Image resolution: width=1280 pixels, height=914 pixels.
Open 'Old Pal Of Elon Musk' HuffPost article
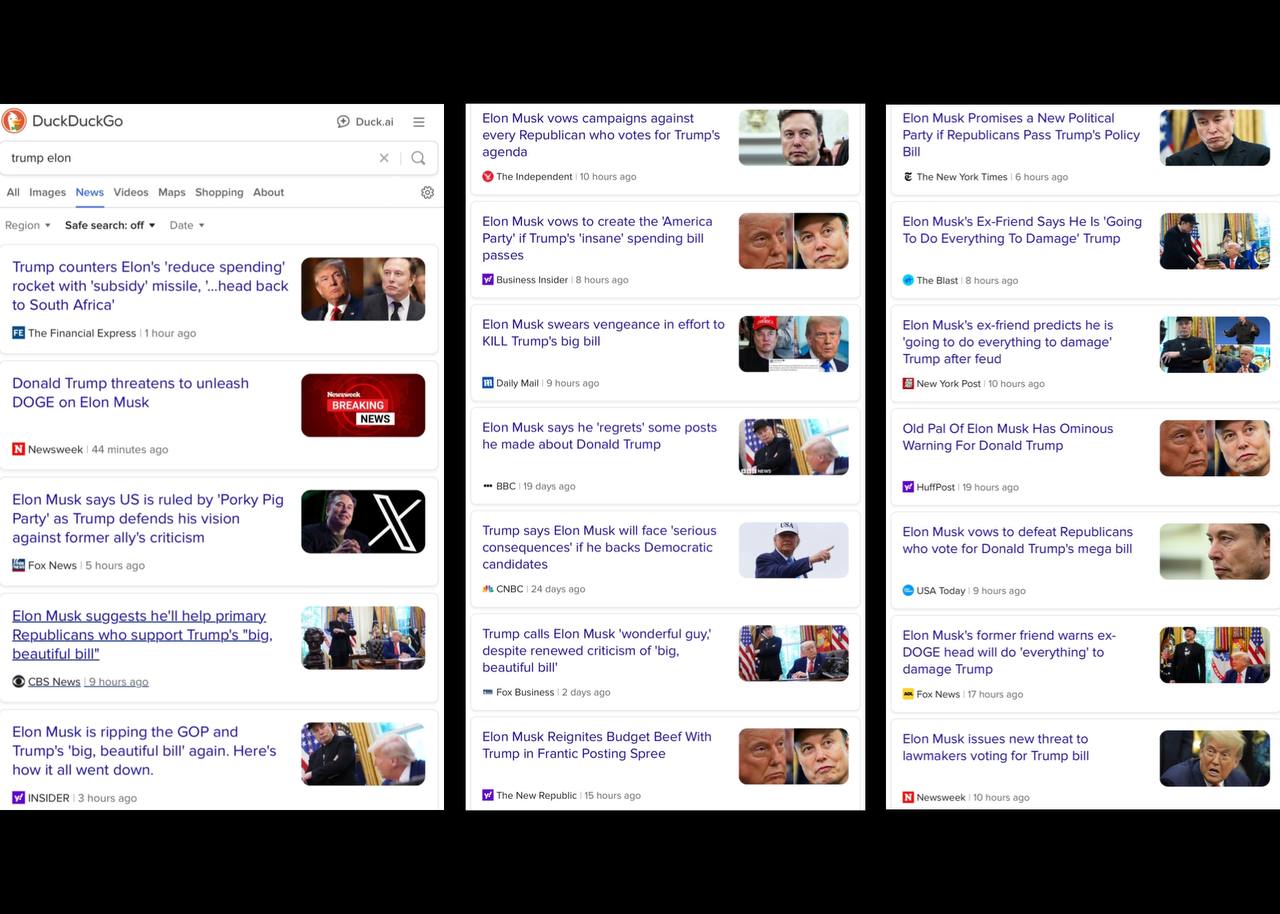[1008, 437]
